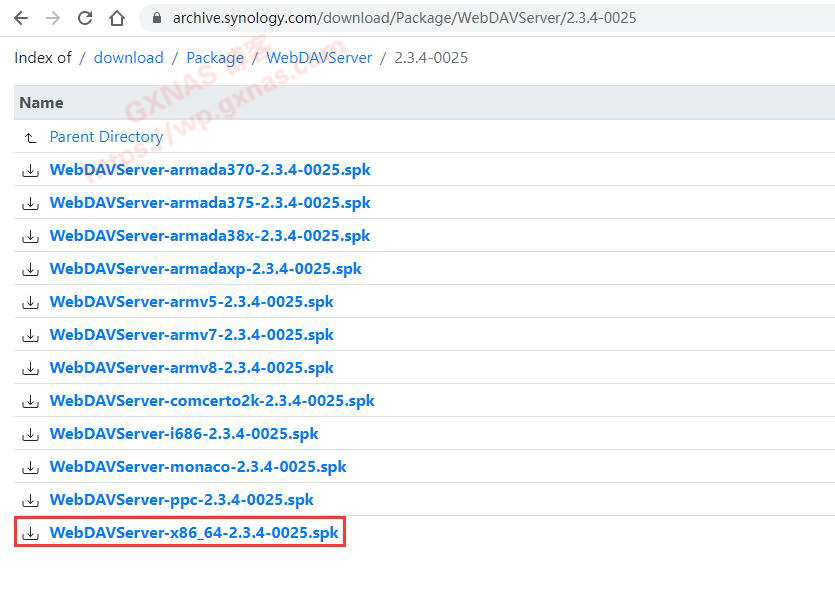835x603 pixels.
Task: Click the Name column header
Action: click(x=41, y=103)
